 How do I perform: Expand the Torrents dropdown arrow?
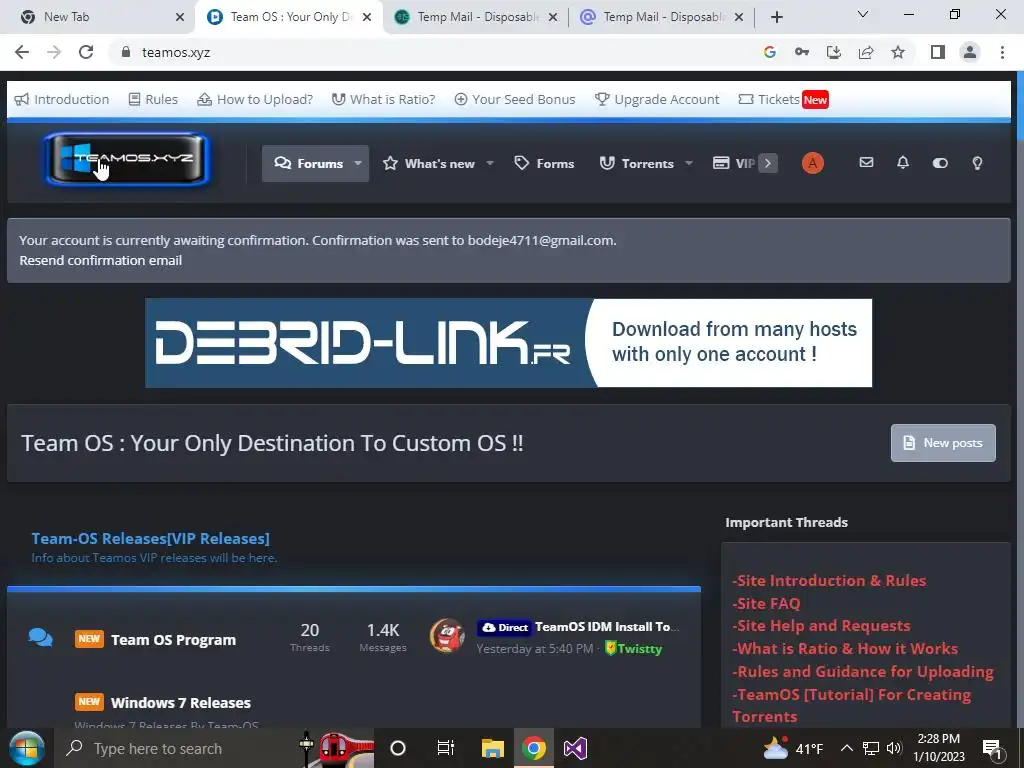(x=688, y=163)
